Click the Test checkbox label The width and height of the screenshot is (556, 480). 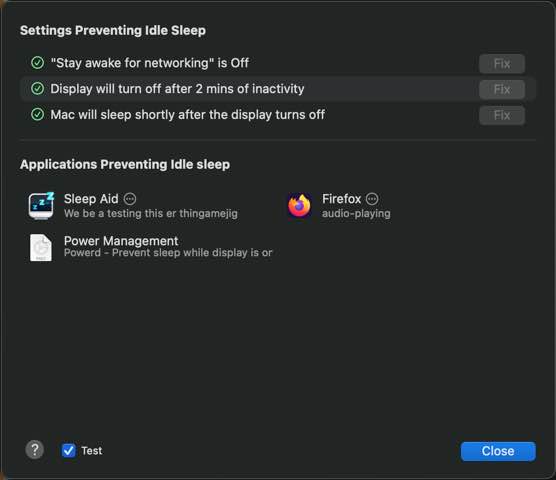[x=92, y=451]
